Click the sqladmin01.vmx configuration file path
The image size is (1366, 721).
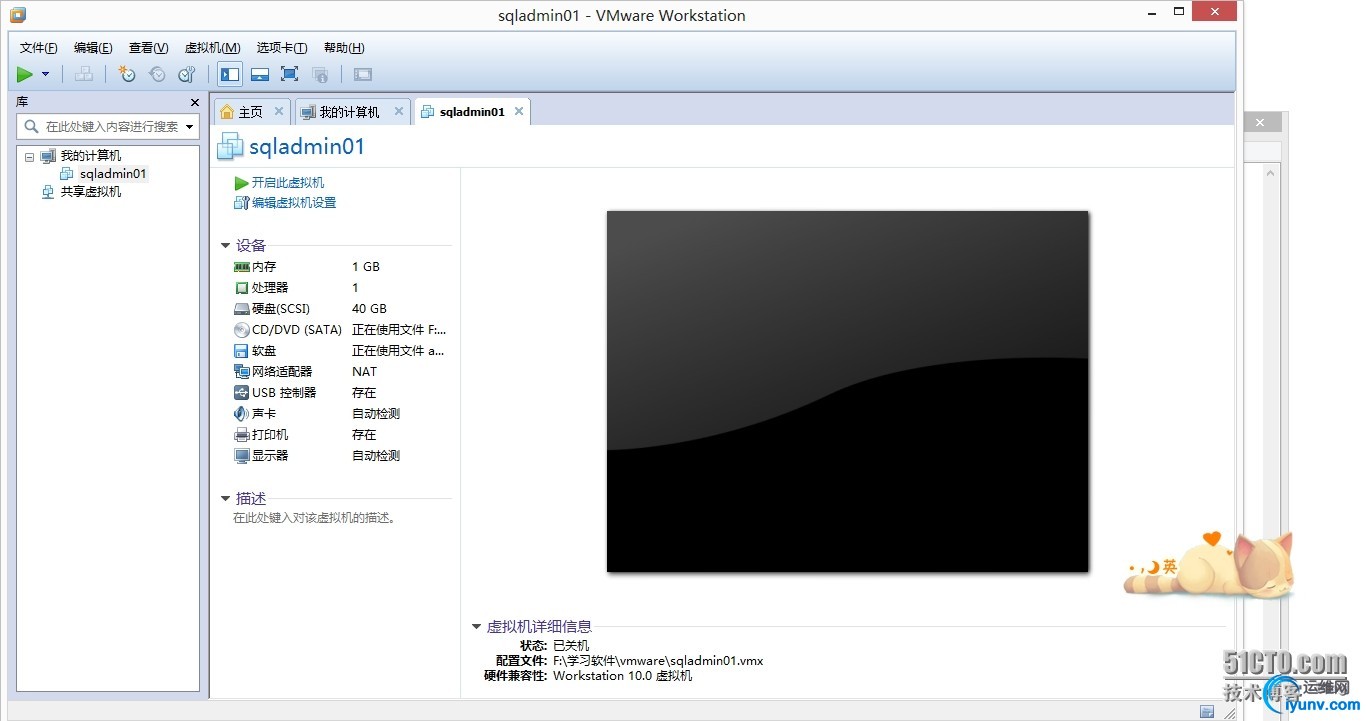(658, 661)
